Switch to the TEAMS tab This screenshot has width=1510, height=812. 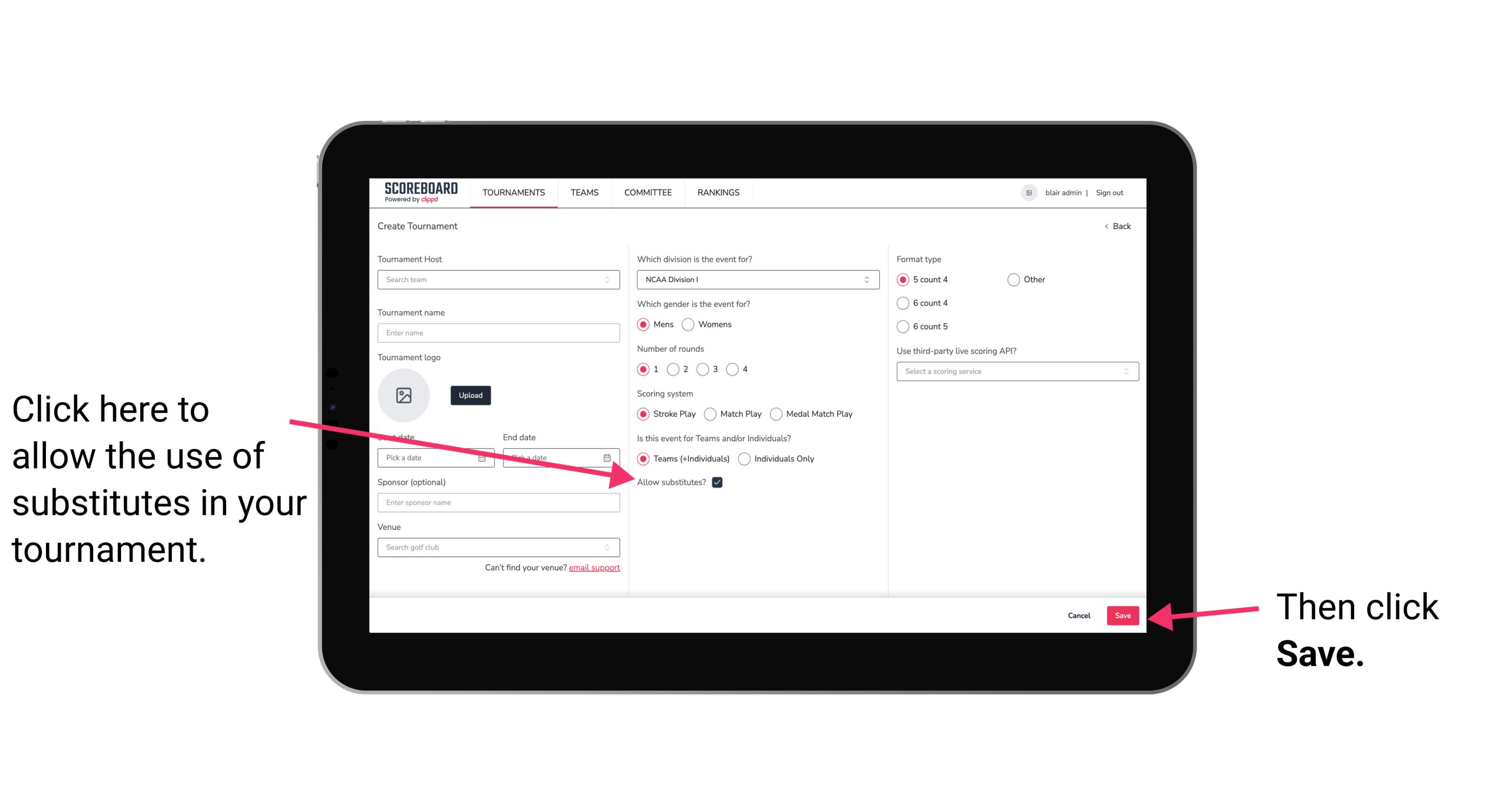point(584,192)
